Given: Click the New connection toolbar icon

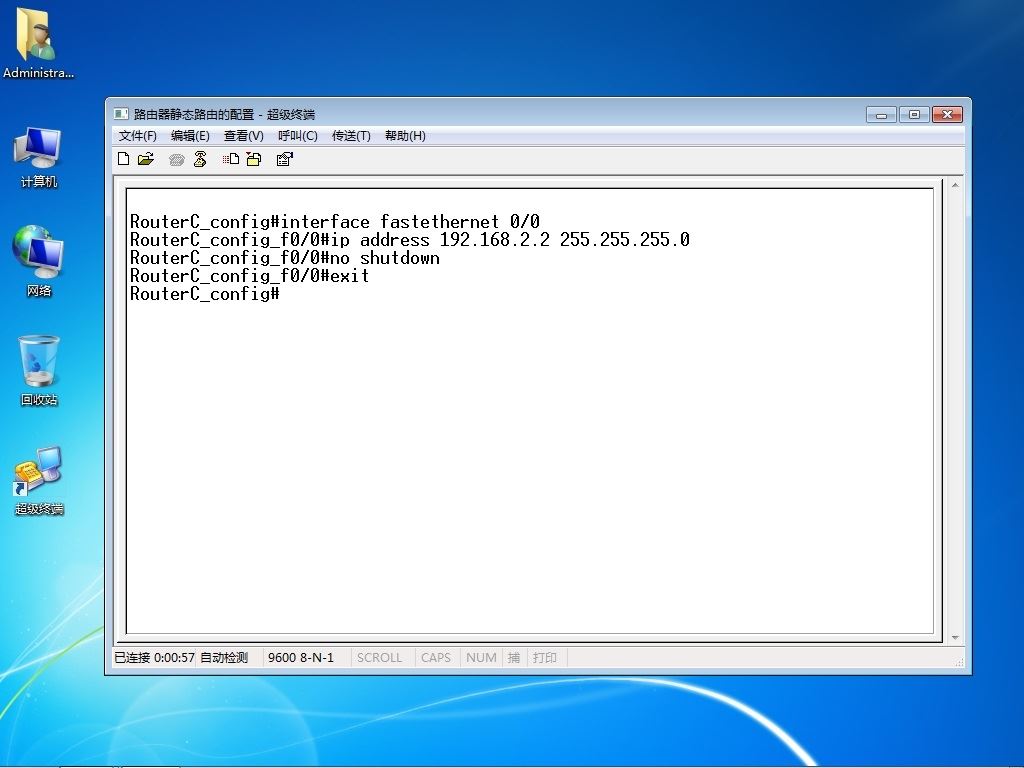Looking at the screenshot, I should pos(123,159).
